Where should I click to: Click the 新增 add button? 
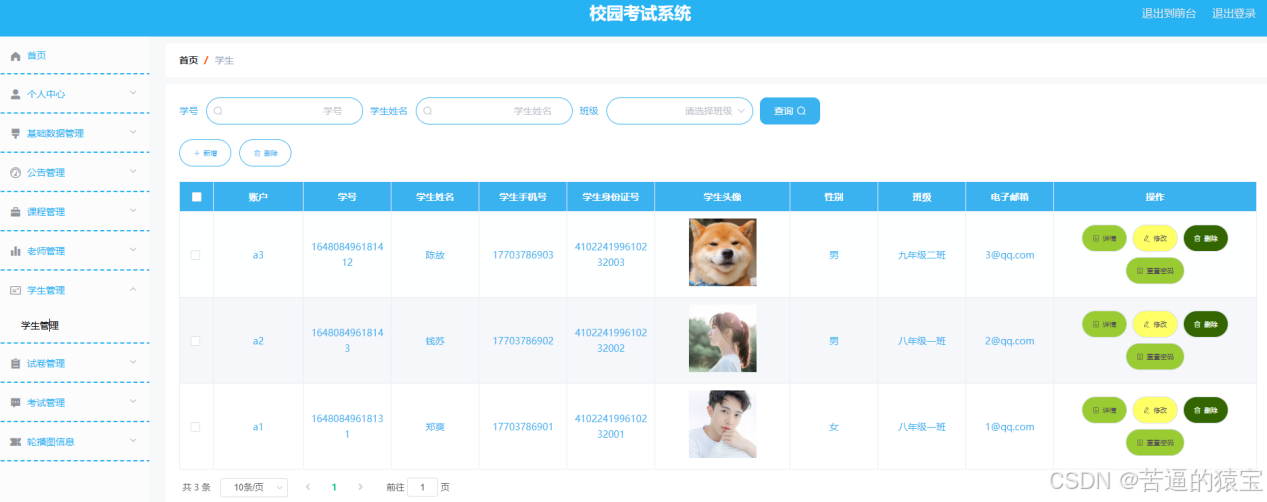click(205, 153)
